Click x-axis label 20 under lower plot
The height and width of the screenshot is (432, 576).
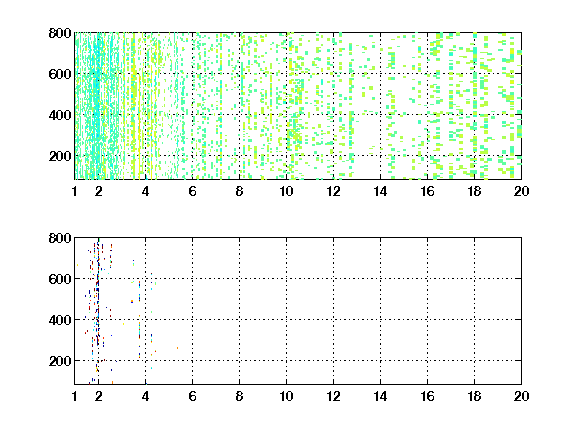521,396
